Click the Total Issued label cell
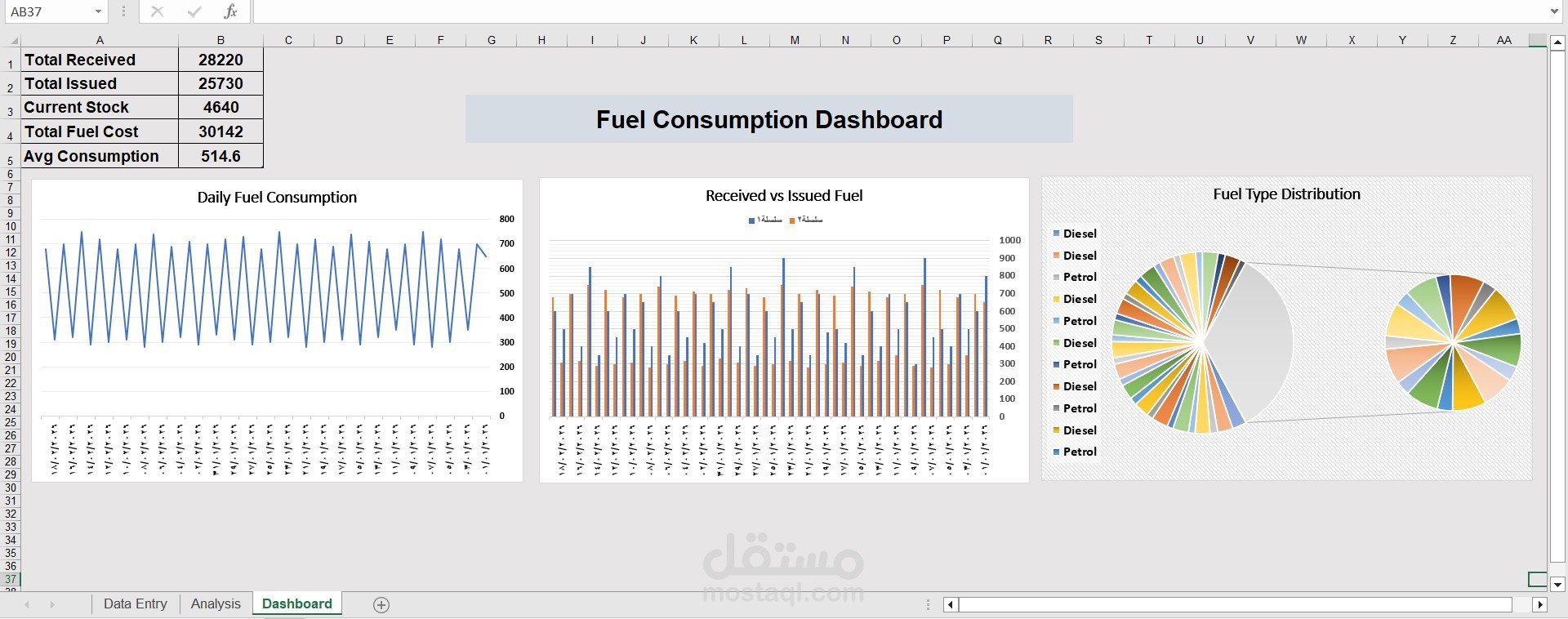This screenshot has width=1568, height=619. [x=100, y=83]
